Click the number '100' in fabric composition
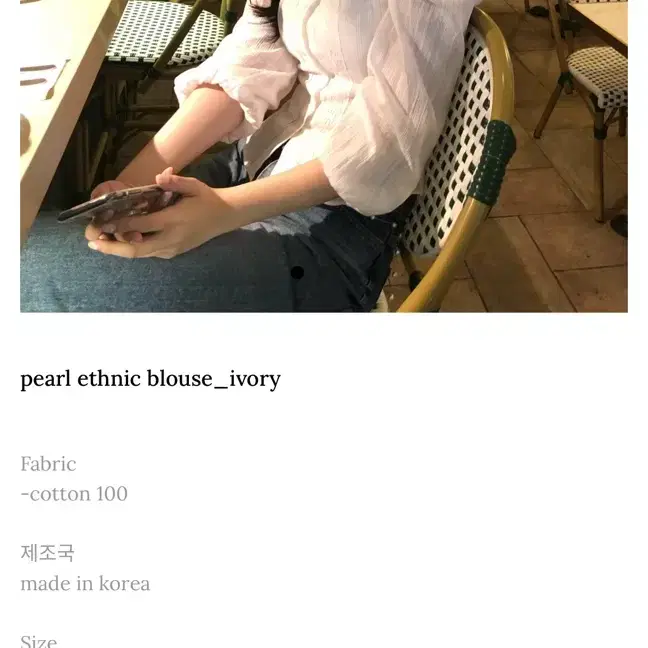 112,493
